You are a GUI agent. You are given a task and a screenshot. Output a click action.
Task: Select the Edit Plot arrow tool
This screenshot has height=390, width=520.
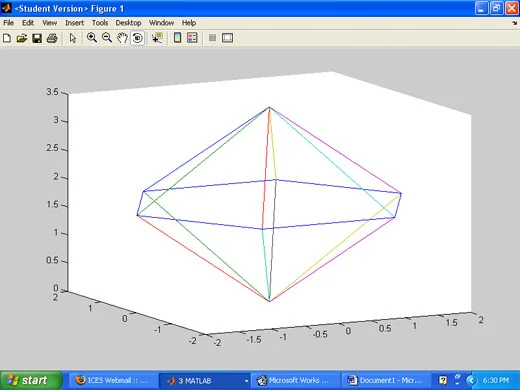pos(73,38)
